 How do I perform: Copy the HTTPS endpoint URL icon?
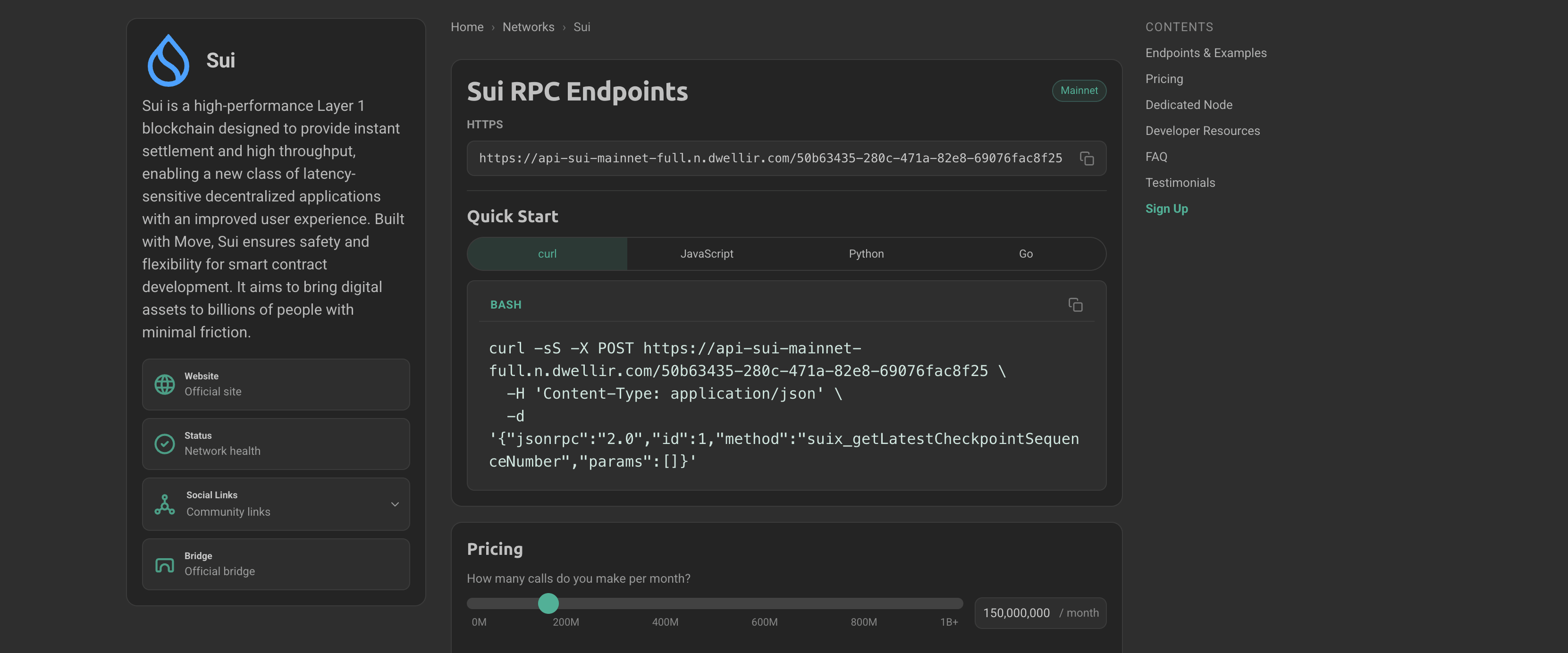pos(1087,158)
